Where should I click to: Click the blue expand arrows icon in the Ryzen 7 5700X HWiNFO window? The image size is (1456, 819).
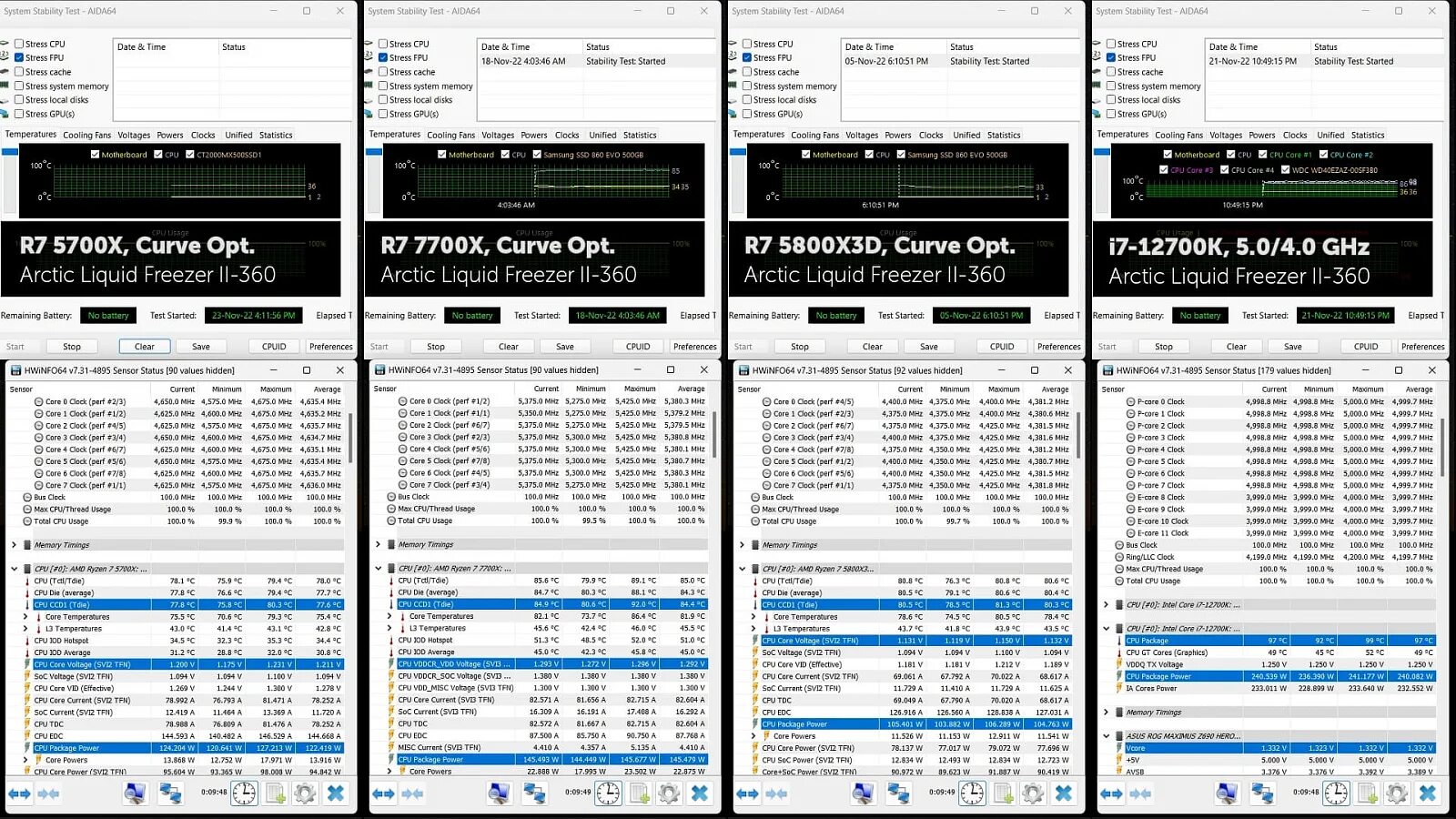pos(19,794)
